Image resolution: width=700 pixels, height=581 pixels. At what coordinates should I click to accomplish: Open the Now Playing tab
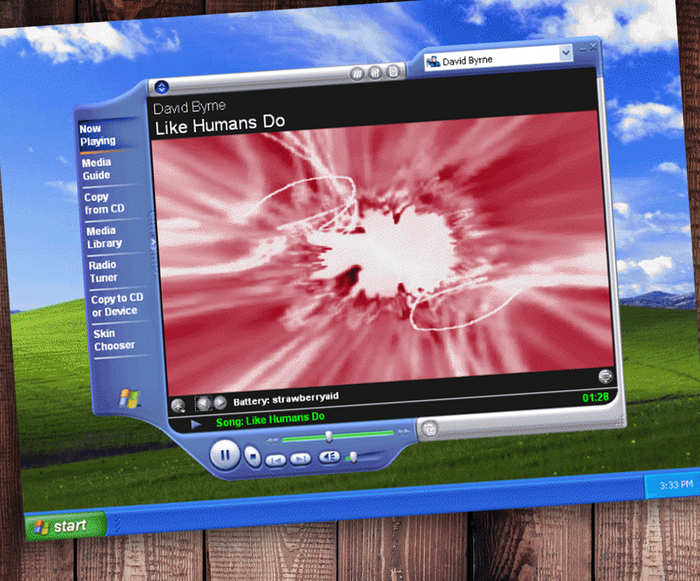click(97, 135)
